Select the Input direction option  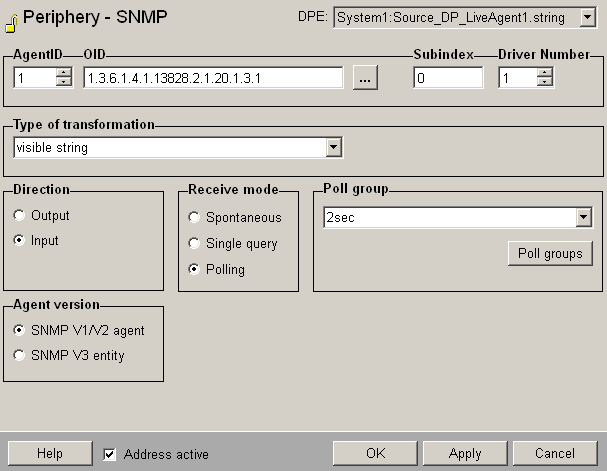click(22, 241)
